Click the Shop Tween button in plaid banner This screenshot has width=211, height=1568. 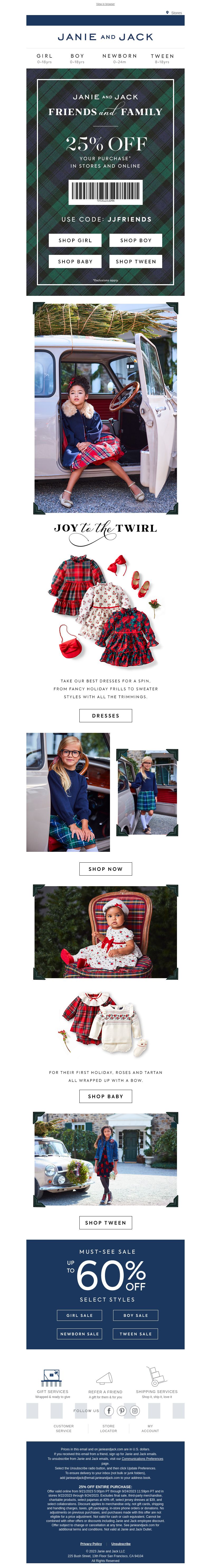click(x=136, y=261)
